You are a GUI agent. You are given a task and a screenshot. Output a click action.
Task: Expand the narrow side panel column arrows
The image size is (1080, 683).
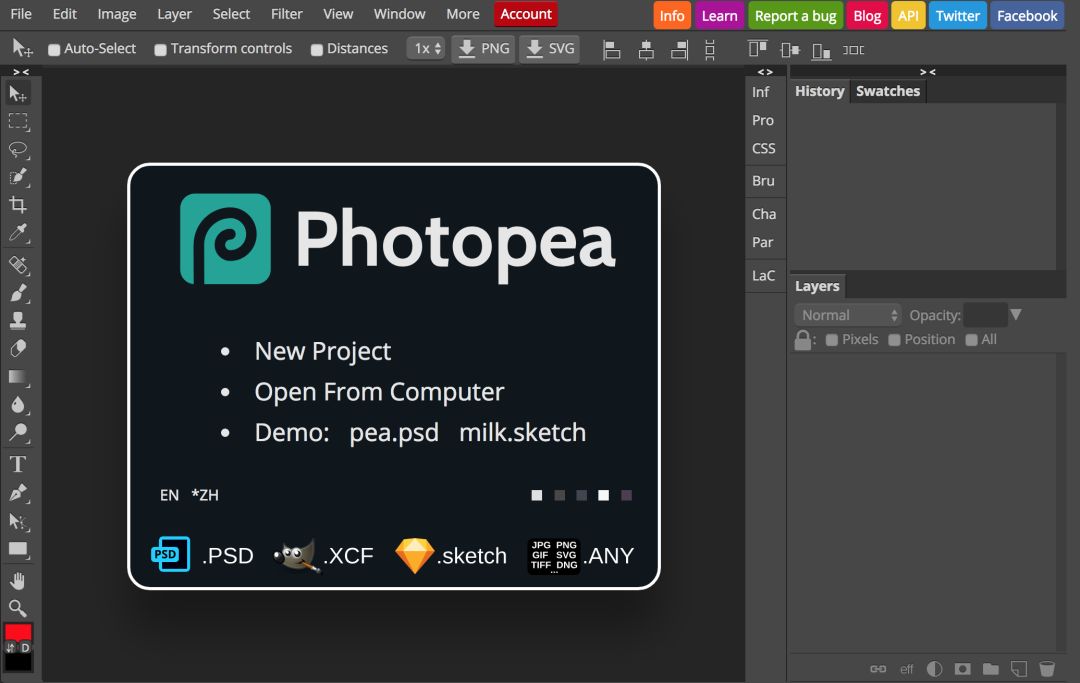coord(765,72)
